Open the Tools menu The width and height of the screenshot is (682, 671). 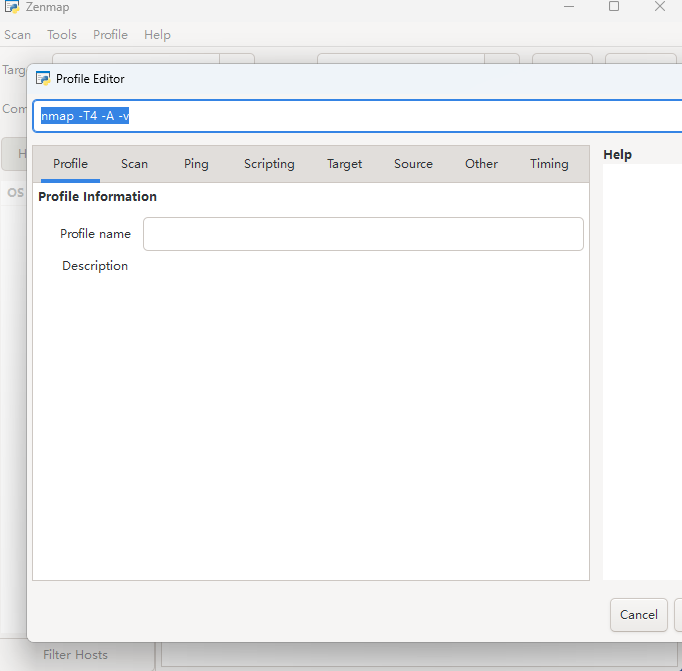62,35
